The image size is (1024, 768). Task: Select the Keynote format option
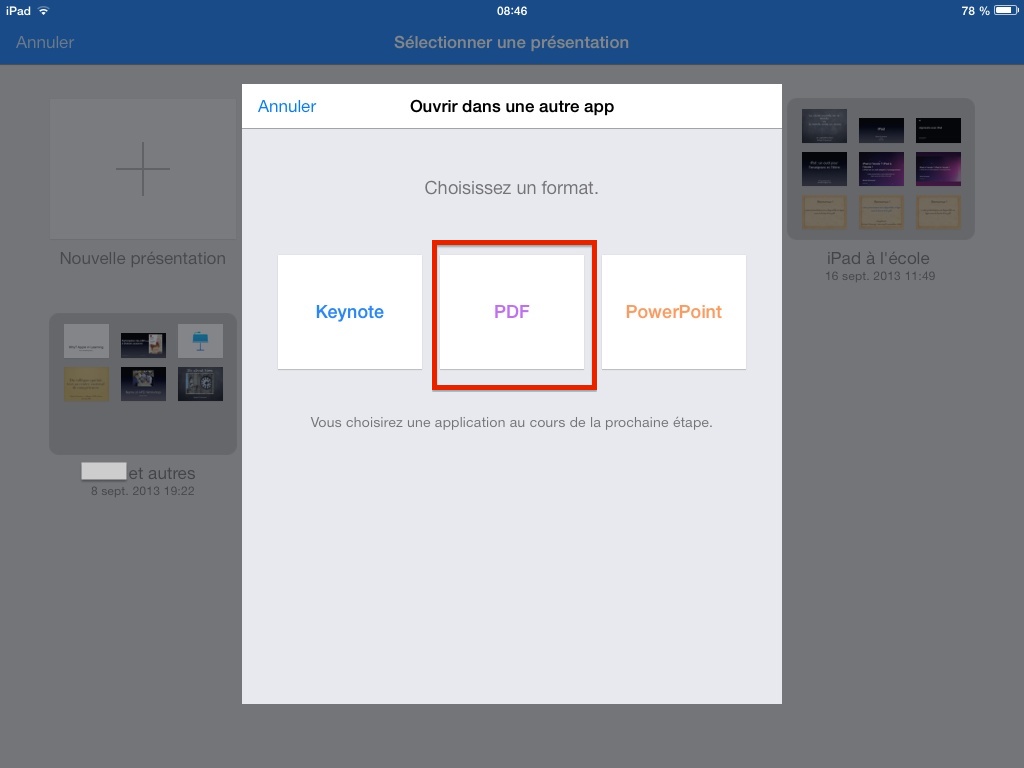[350, 312]
